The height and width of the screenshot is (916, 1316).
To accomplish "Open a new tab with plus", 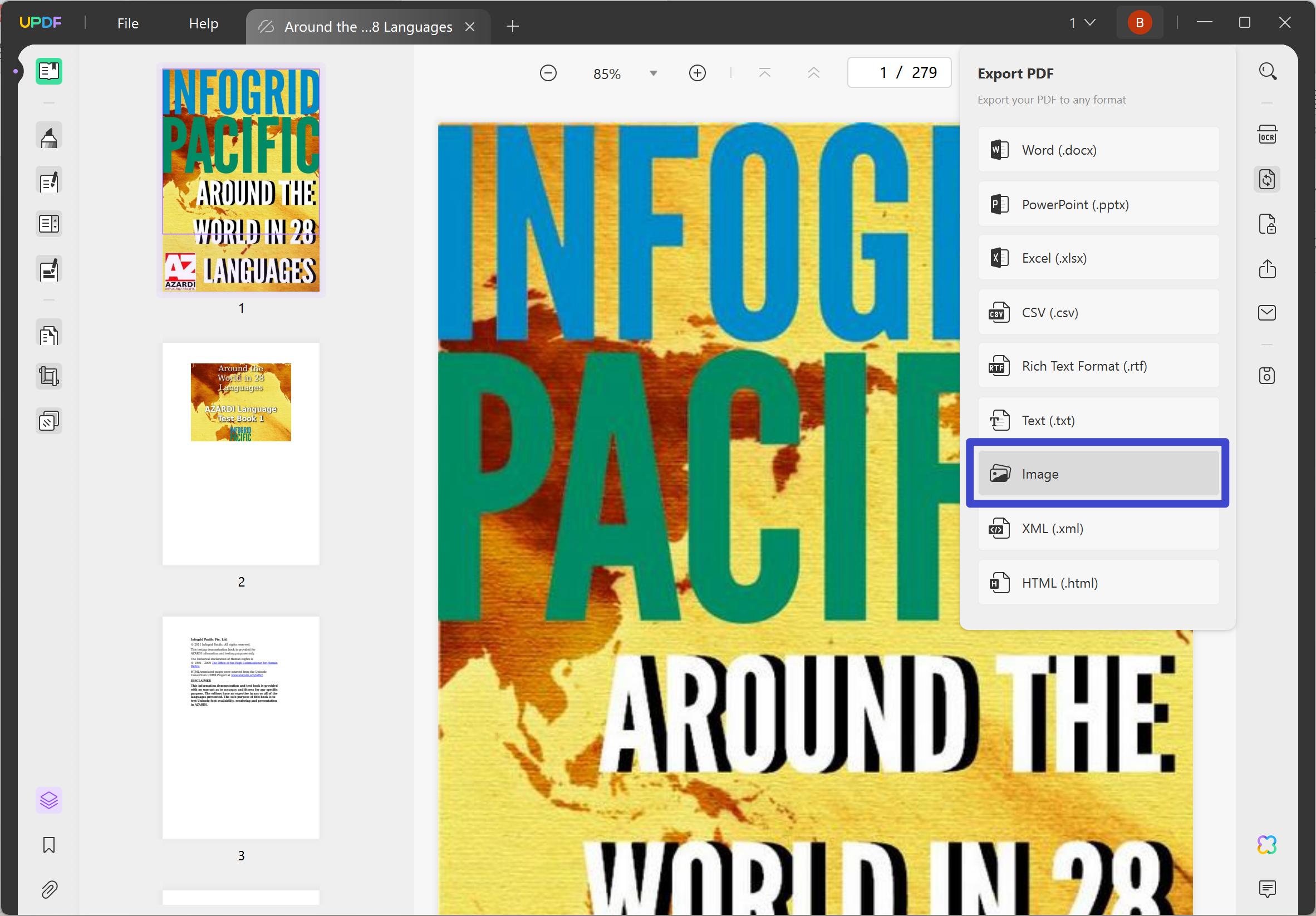I will coord(513,26).
